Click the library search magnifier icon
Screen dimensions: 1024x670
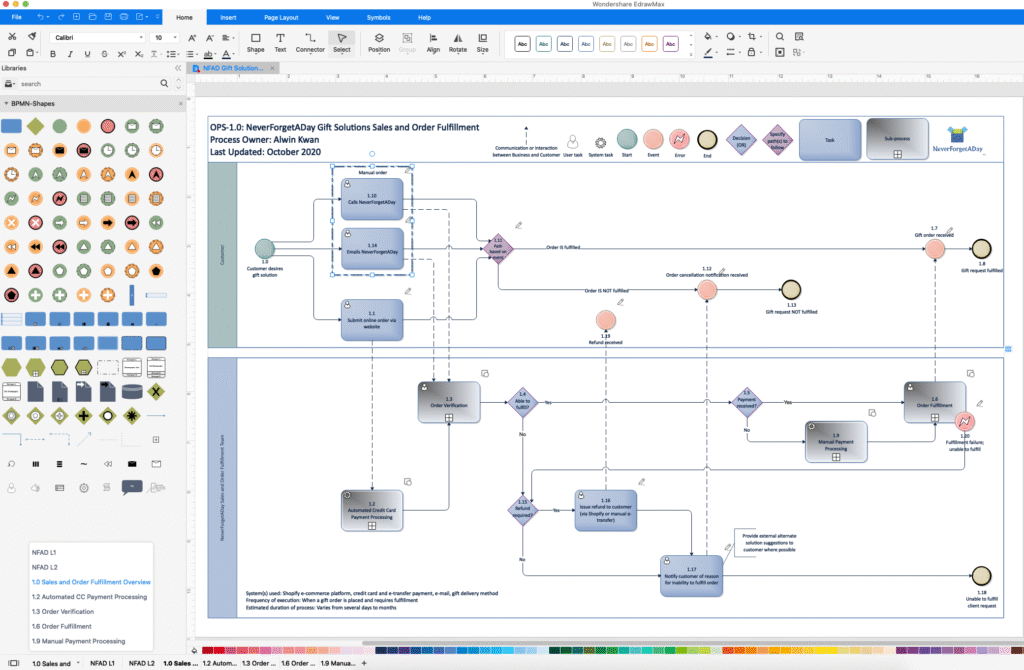[x=164, y=84]
